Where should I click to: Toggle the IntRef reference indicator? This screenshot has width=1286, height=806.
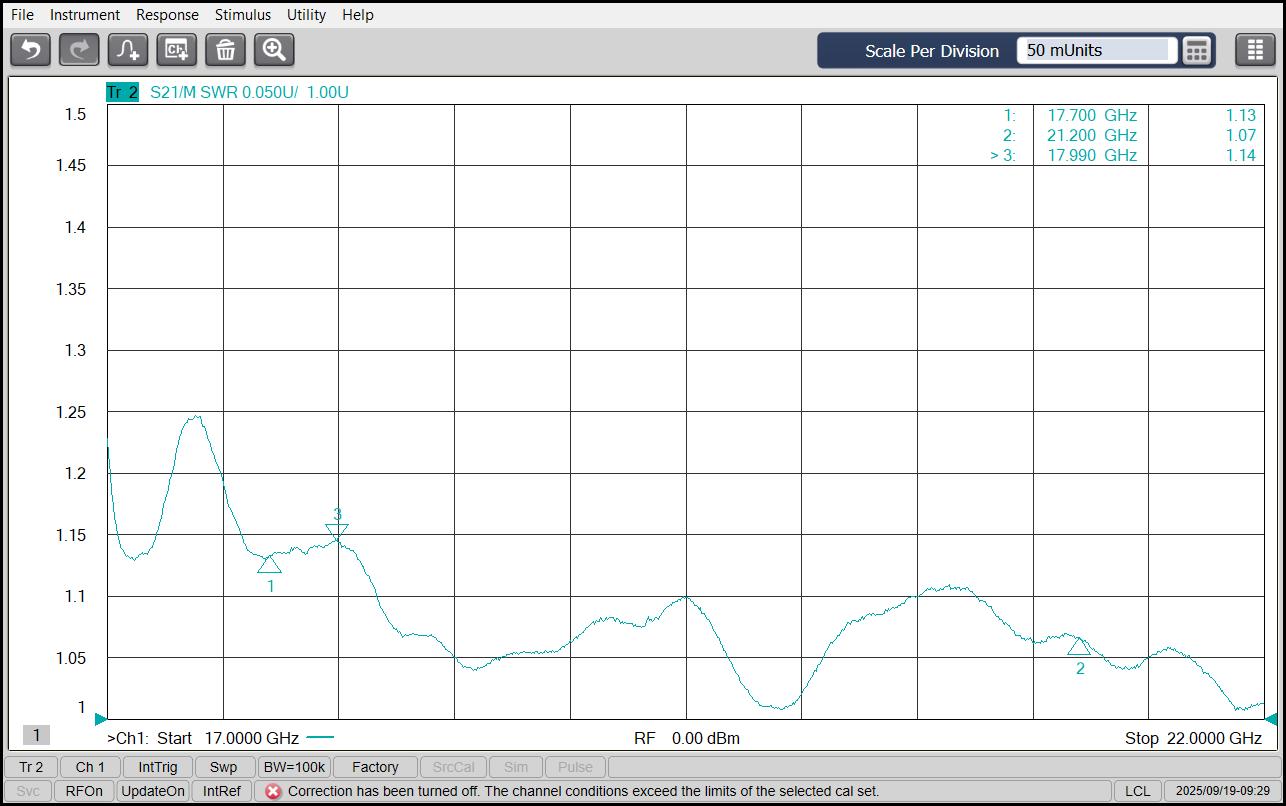click(221, 791)
